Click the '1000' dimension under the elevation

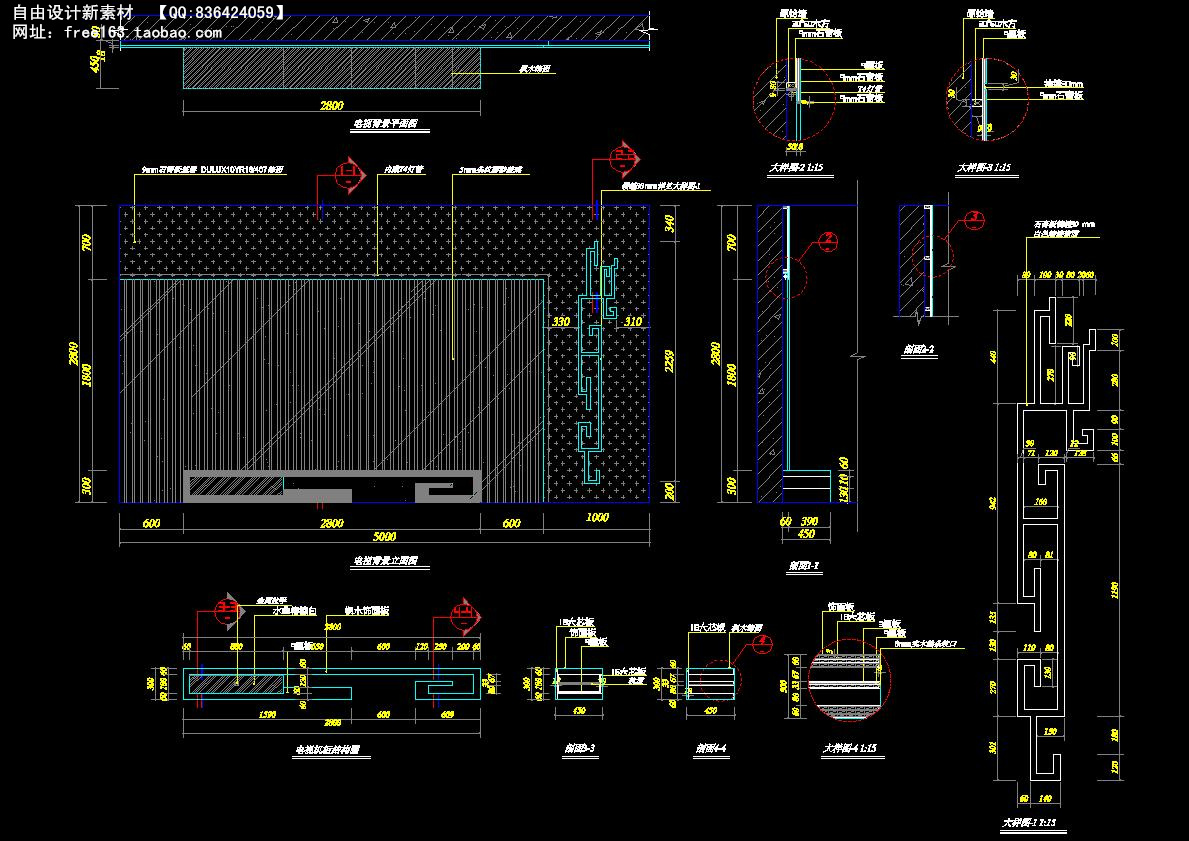click(598, 518)
